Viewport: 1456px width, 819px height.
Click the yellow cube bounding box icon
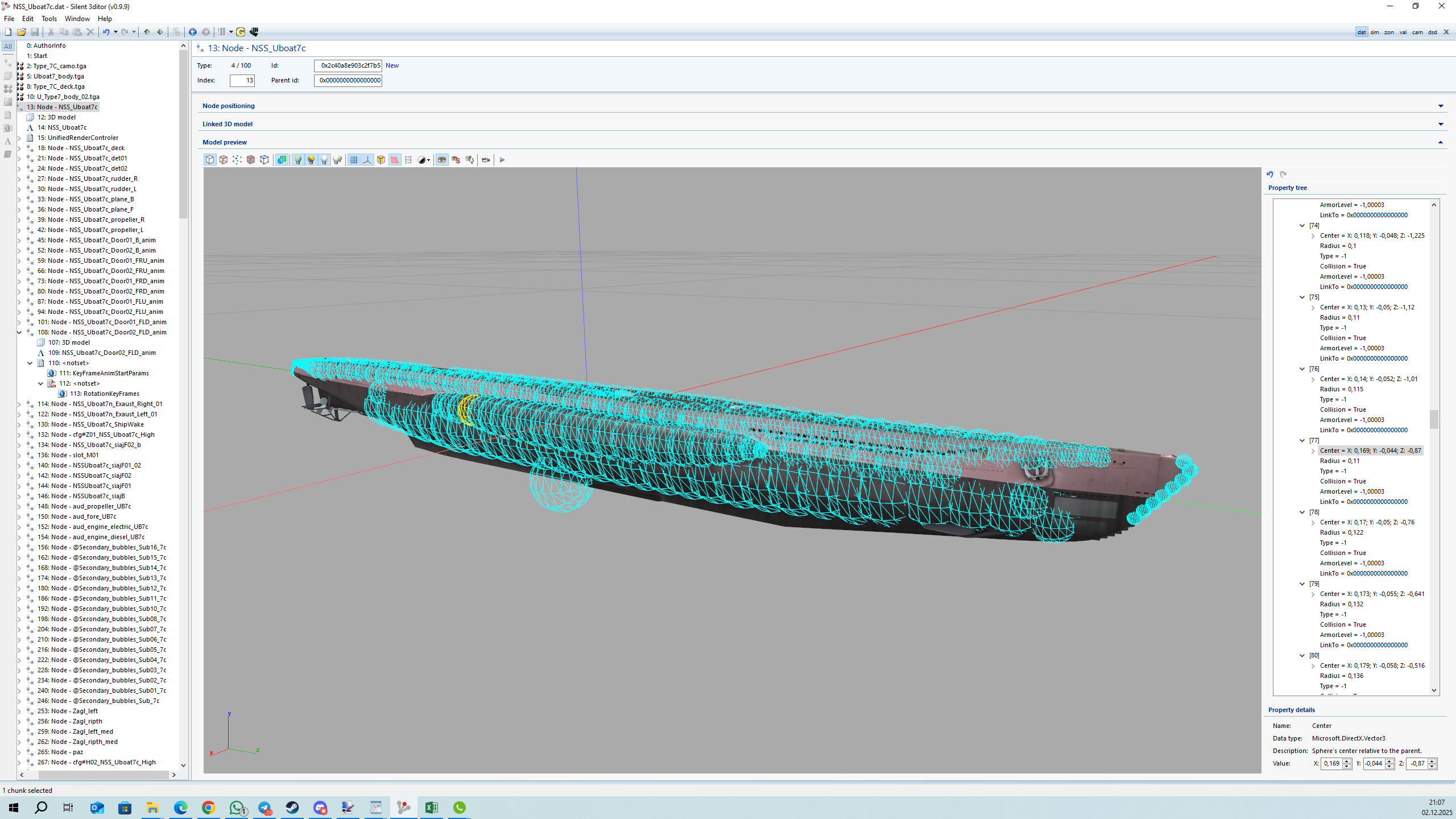pyautogui.click(x=381, y=160)
